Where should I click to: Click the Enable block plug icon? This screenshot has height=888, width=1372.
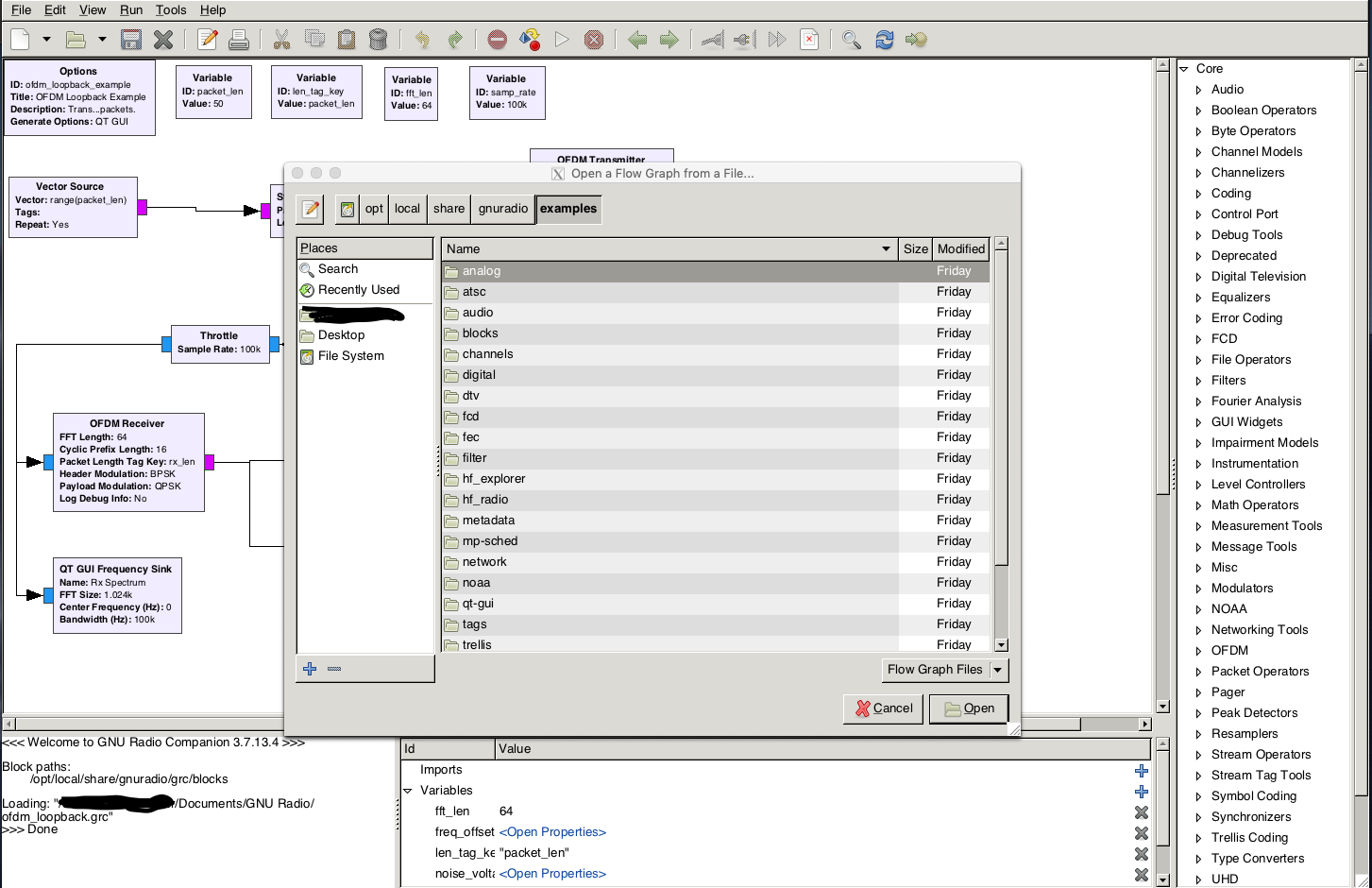point(713,40)
